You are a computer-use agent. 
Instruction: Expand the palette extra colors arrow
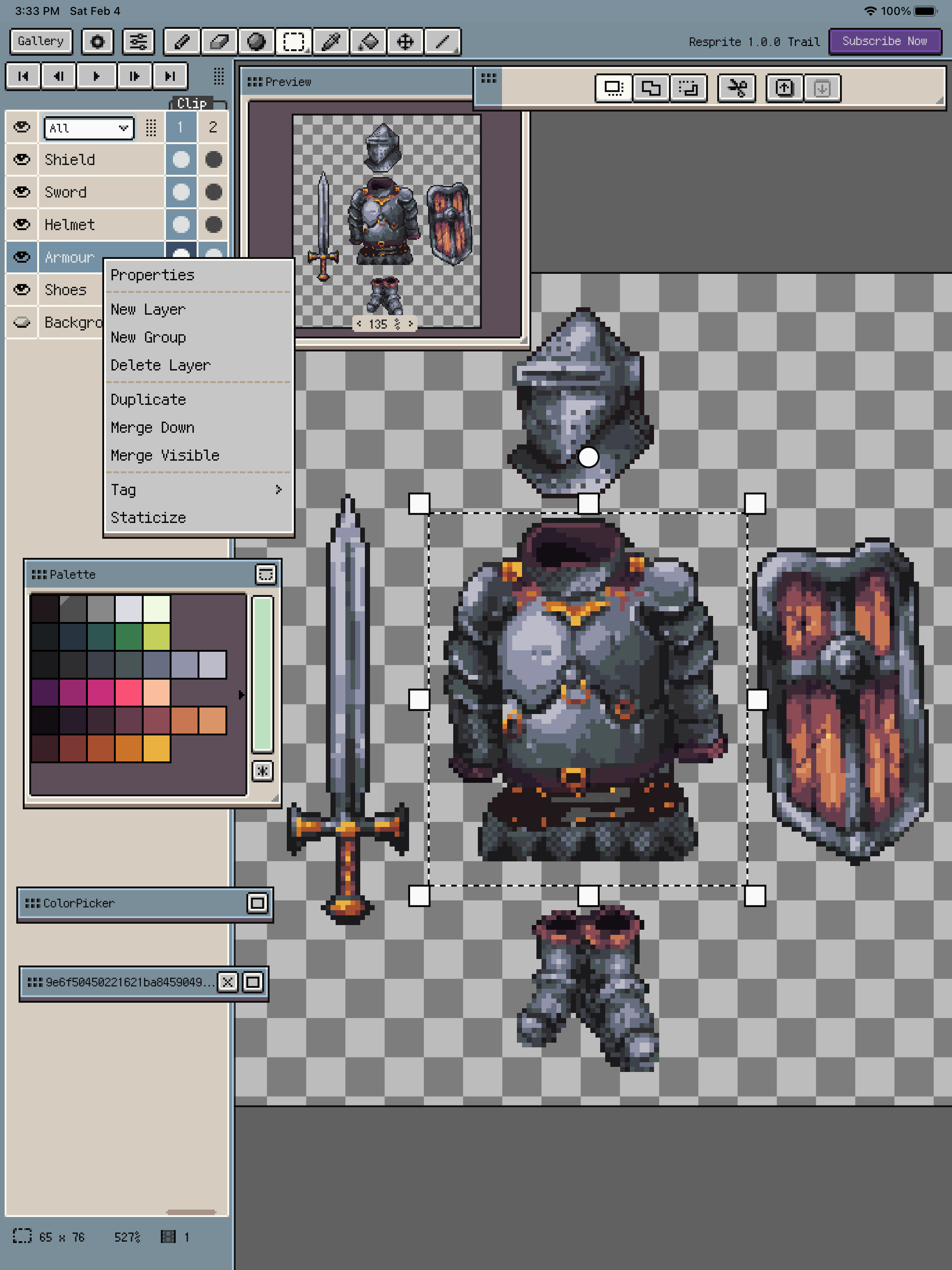point(241,694)
